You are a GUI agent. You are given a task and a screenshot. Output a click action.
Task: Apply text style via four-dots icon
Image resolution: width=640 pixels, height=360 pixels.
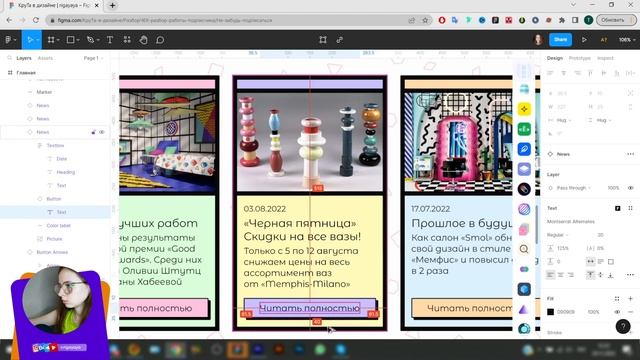pos(630,208)
